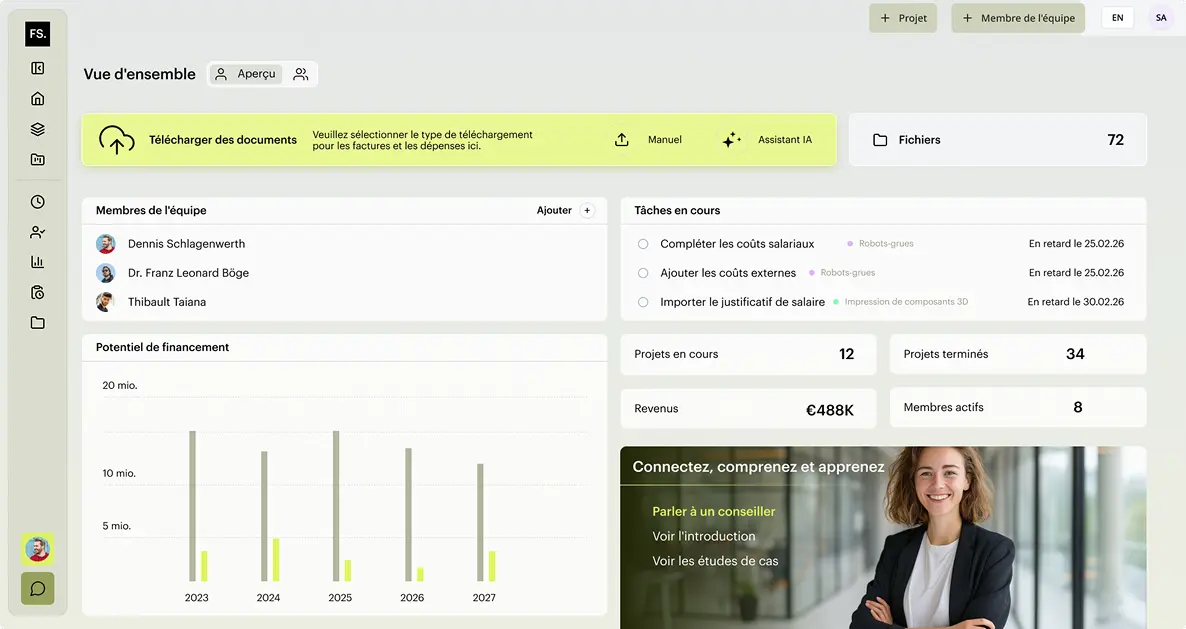Image resolution: width=1186 pixels, height=629 pixels.
Task: Click the cloud upload icon
Action: [116, 140]
